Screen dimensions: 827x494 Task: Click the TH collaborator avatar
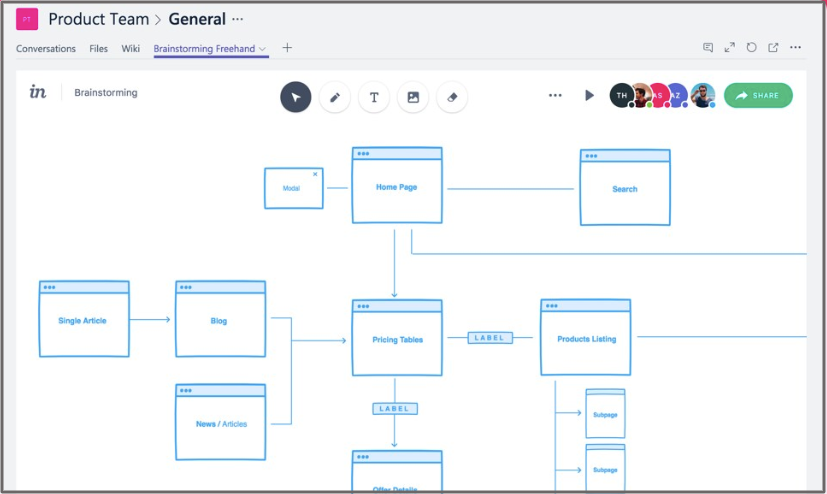pos(621,95)
